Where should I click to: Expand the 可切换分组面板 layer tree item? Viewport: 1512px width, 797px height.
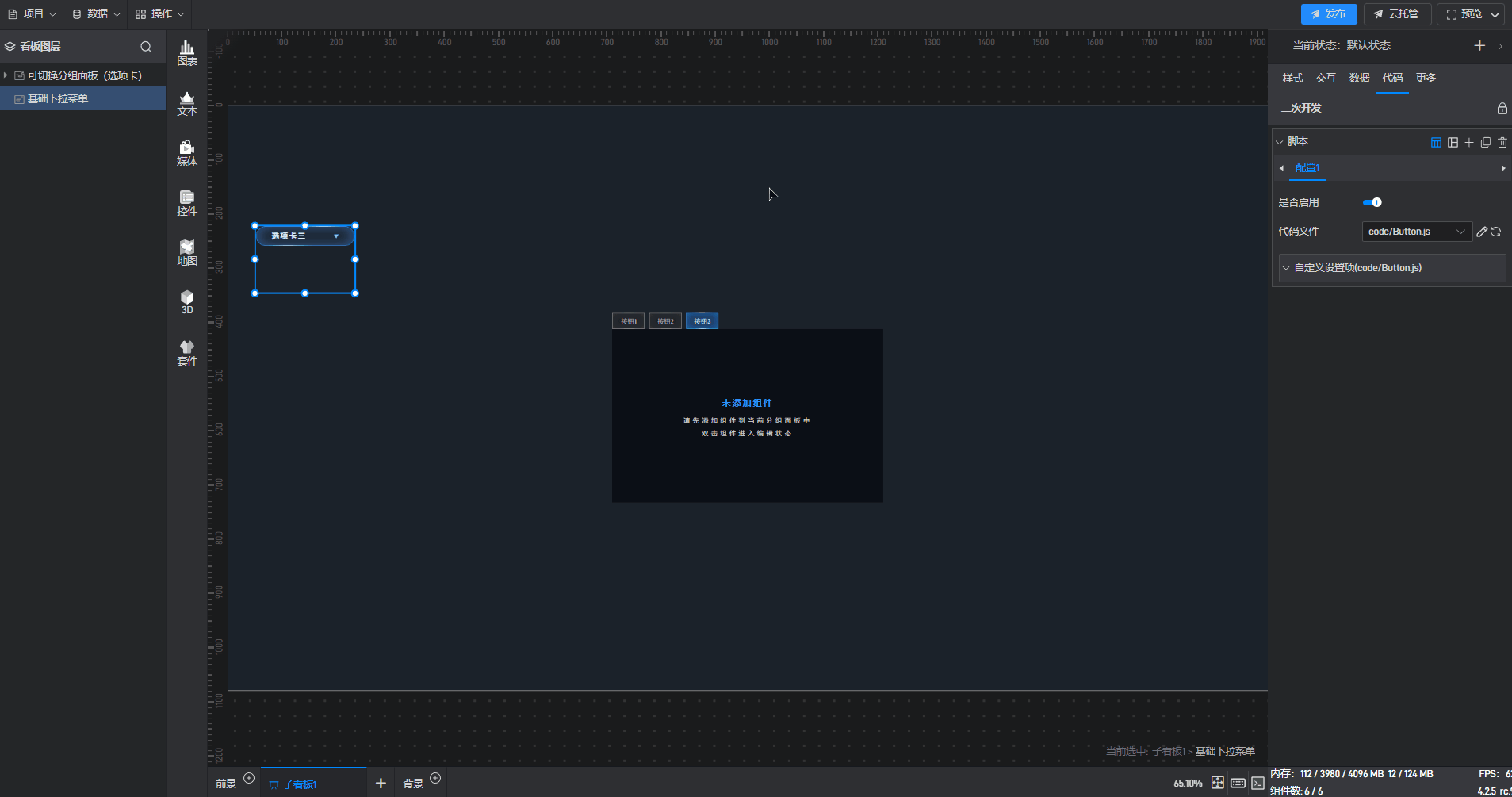6,75
